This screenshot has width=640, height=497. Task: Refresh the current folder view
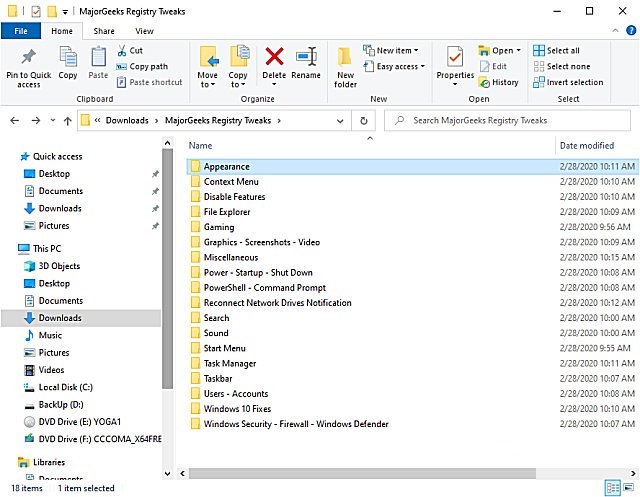click(x=364, y=120)
